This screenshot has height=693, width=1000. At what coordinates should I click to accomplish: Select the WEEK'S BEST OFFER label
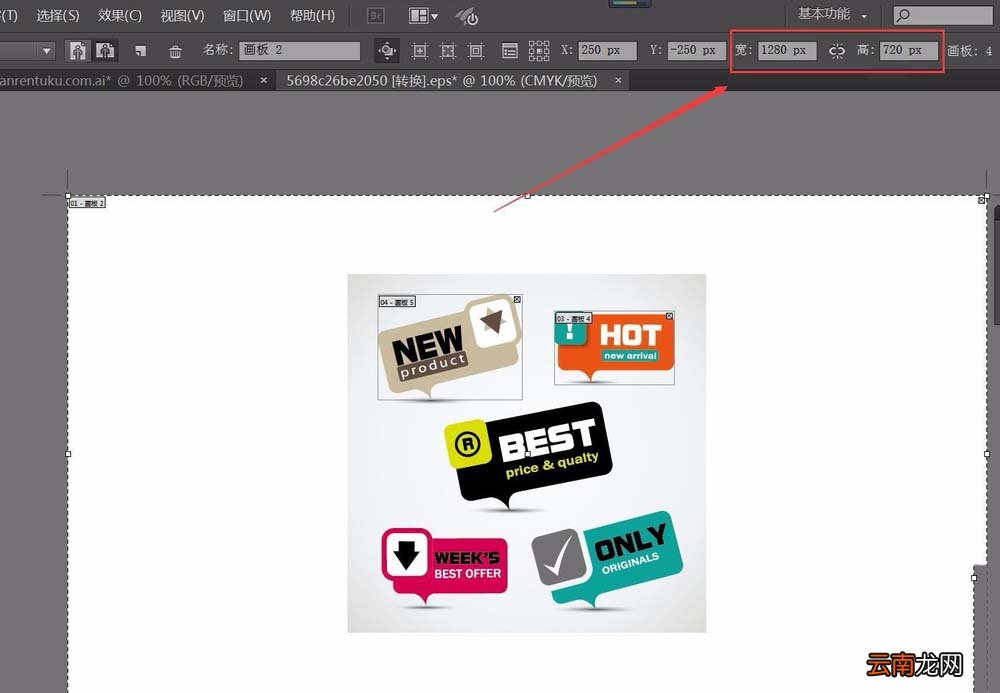coord(445,566)
